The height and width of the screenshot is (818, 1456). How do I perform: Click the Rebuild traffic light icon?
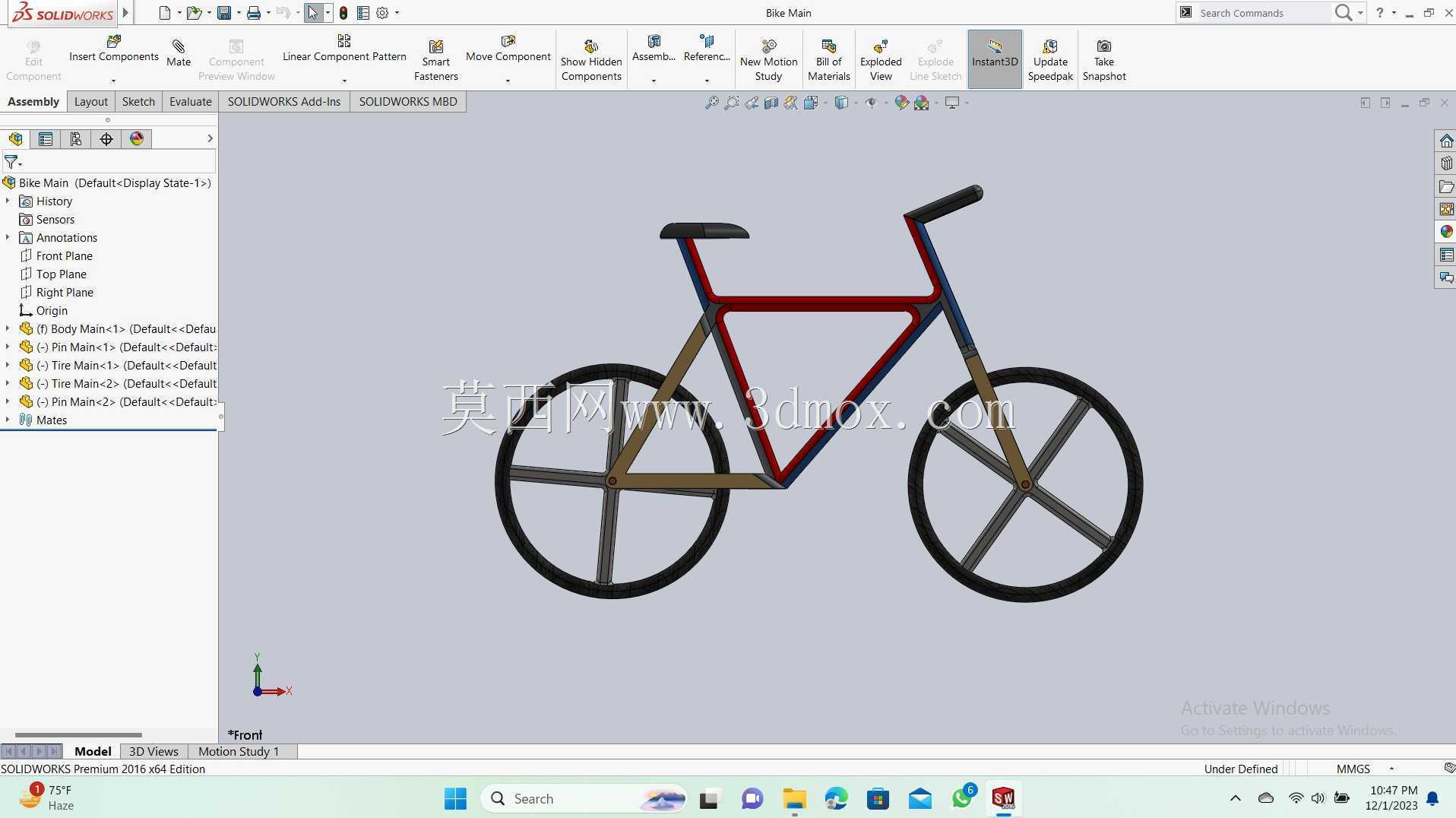coord(343,13)
